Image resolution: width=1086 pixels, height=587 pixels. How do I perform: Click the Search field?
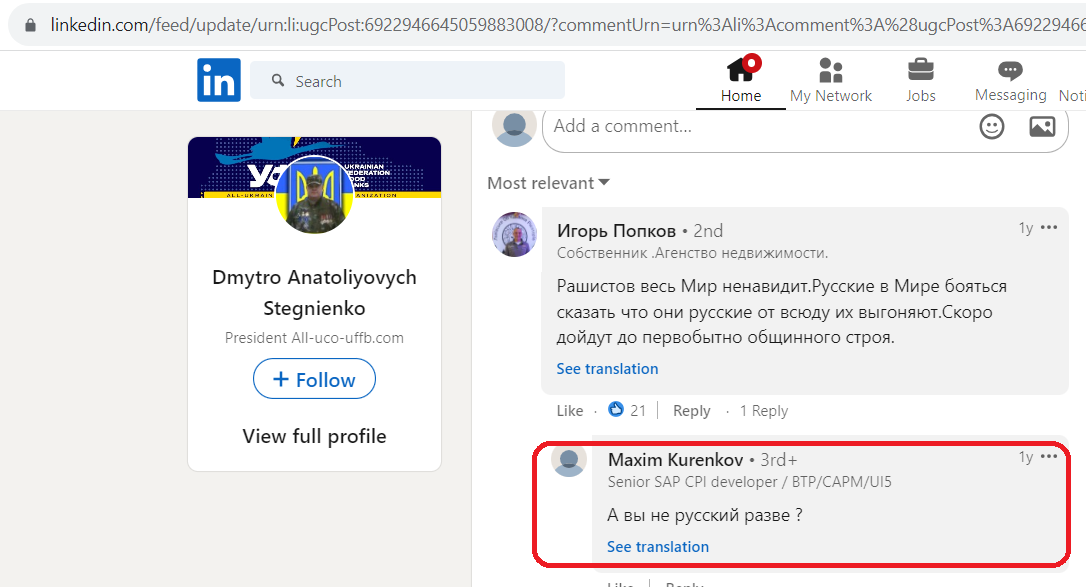[407, 80]
